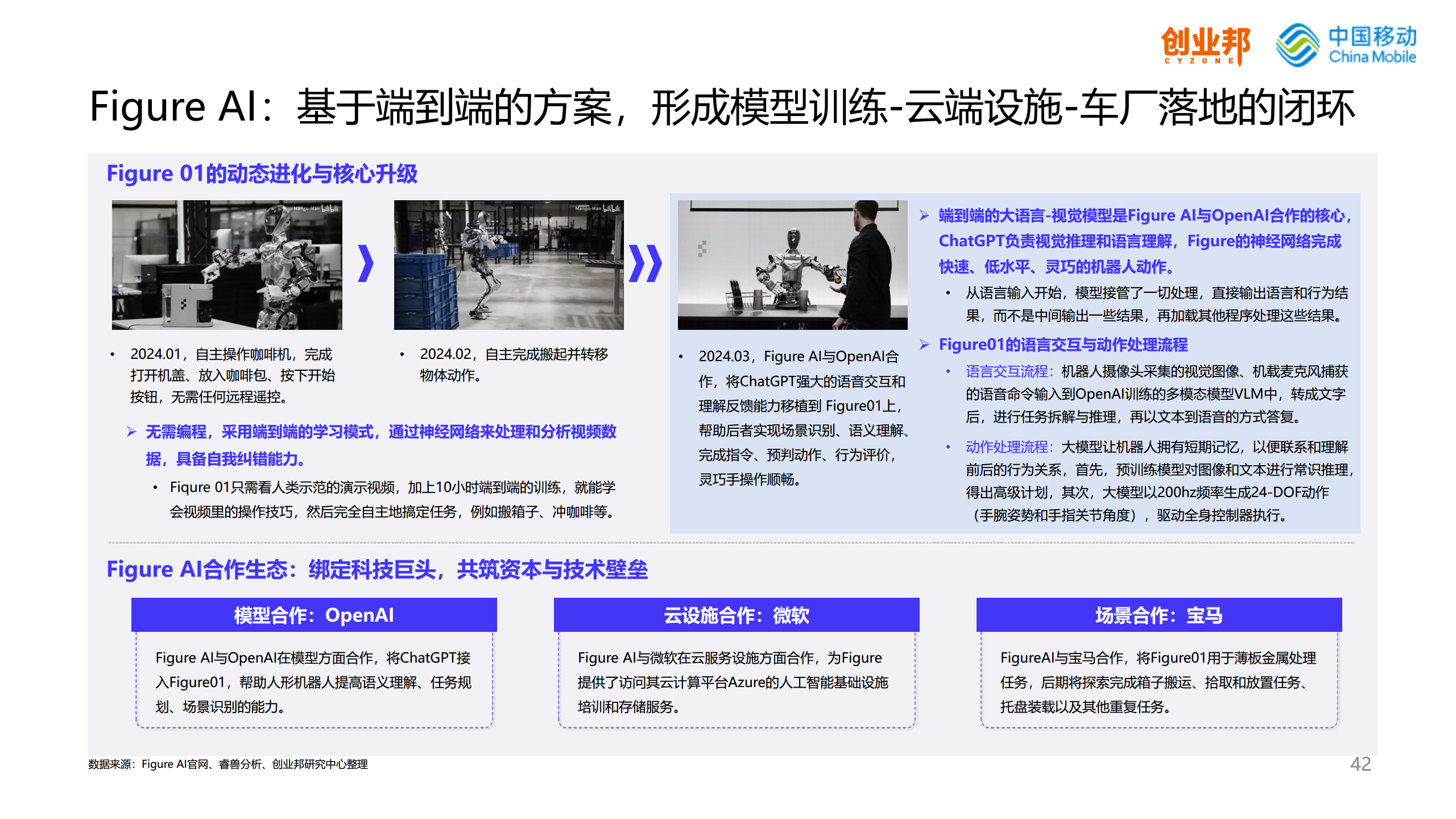Click Microsoft card text mentioning Azure
This screenshot has height=819, width=1456.
[x=733, y=682]
